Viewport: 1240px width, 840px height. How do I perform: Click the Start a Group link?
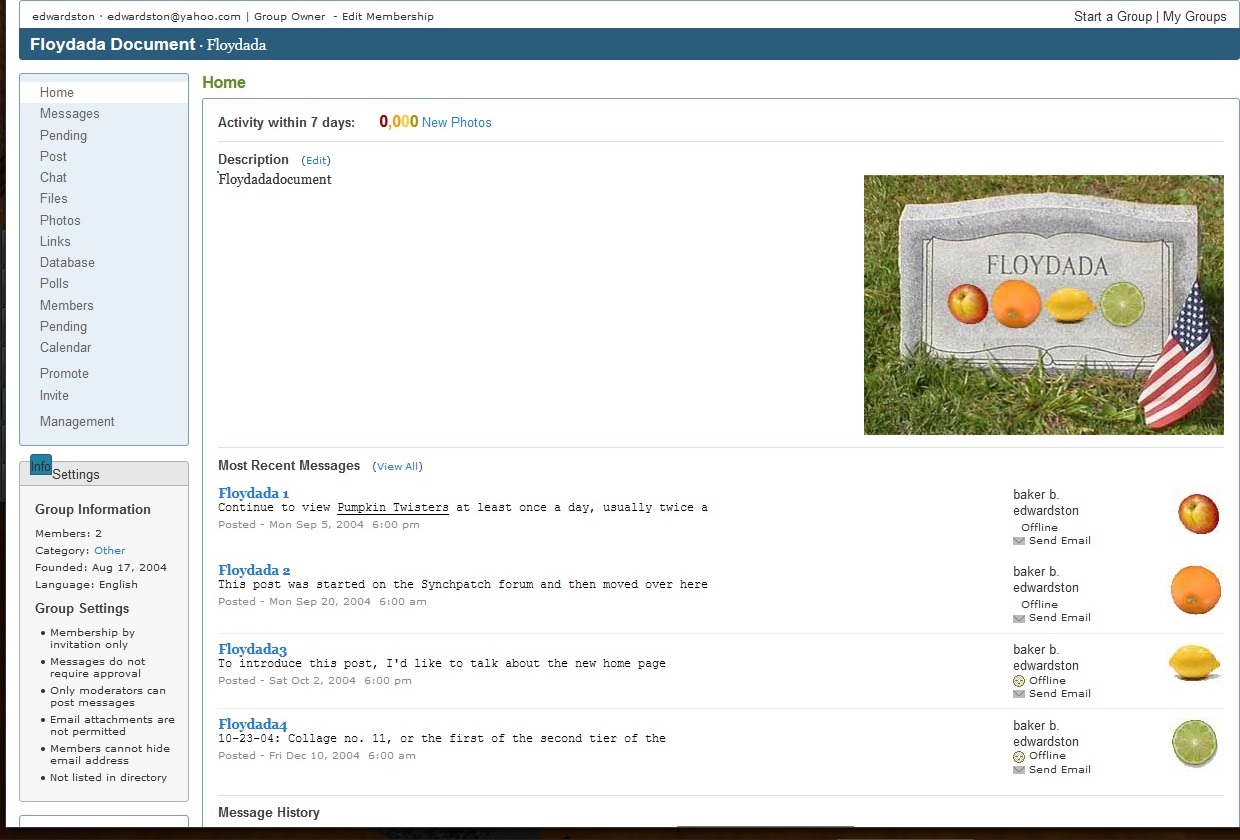[1112, 17]
